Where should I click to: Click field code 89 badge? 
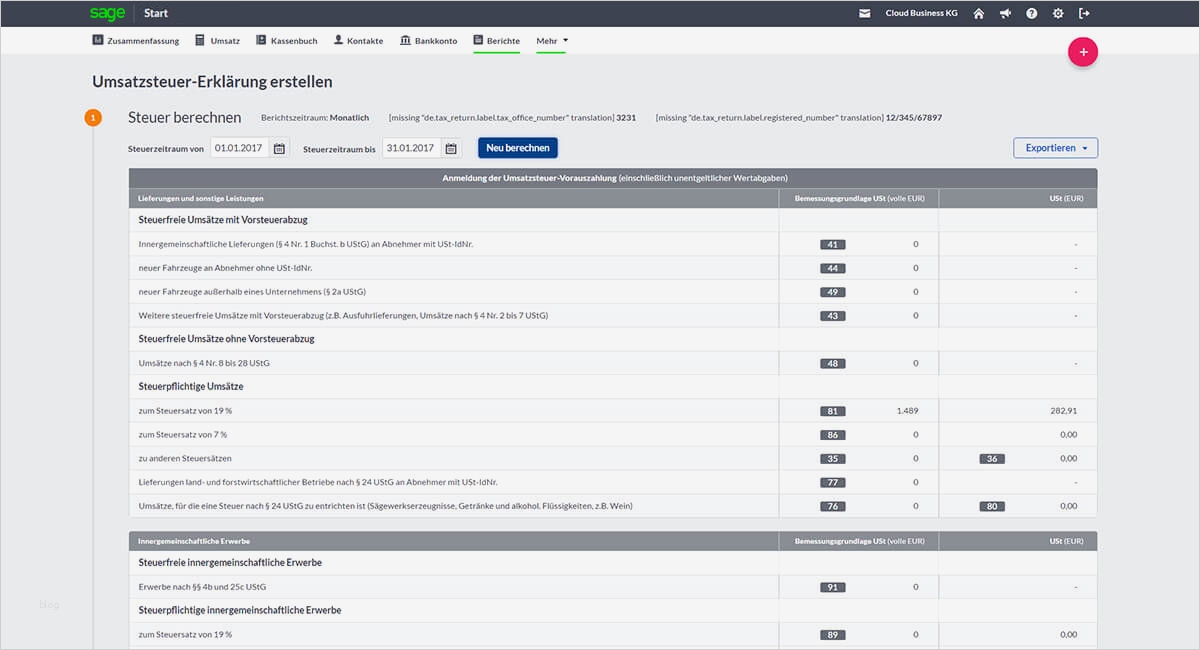point(833,635)
